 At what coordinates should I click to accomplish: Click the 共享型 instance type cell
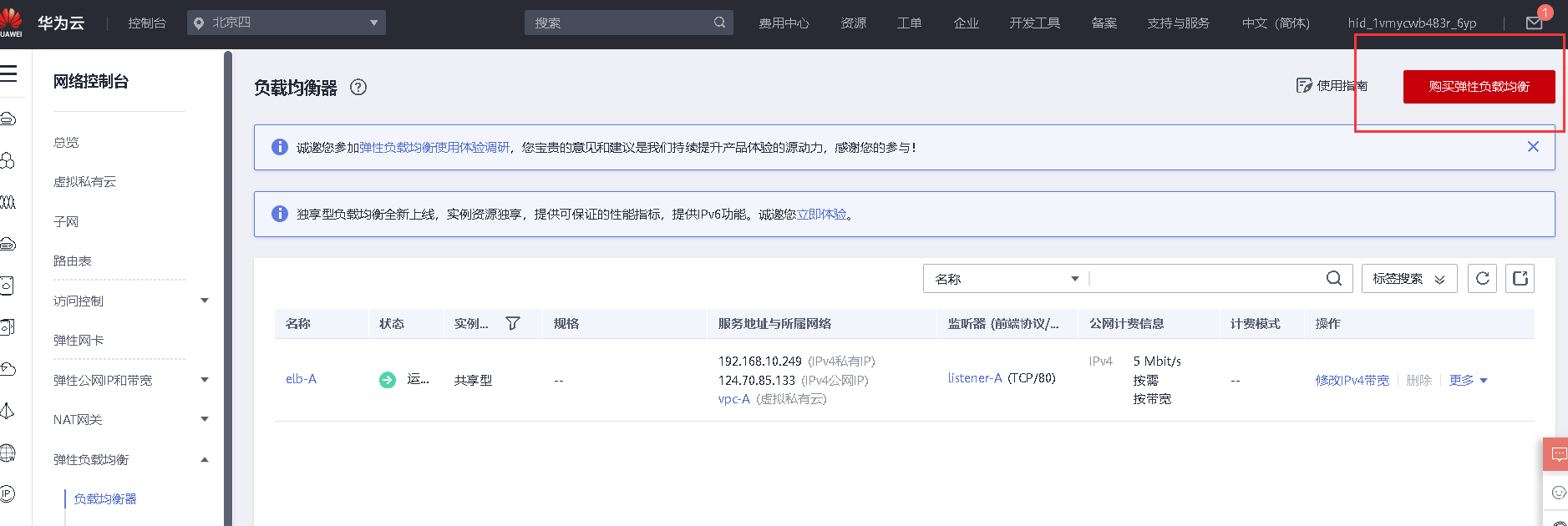[x=473, y=381]
